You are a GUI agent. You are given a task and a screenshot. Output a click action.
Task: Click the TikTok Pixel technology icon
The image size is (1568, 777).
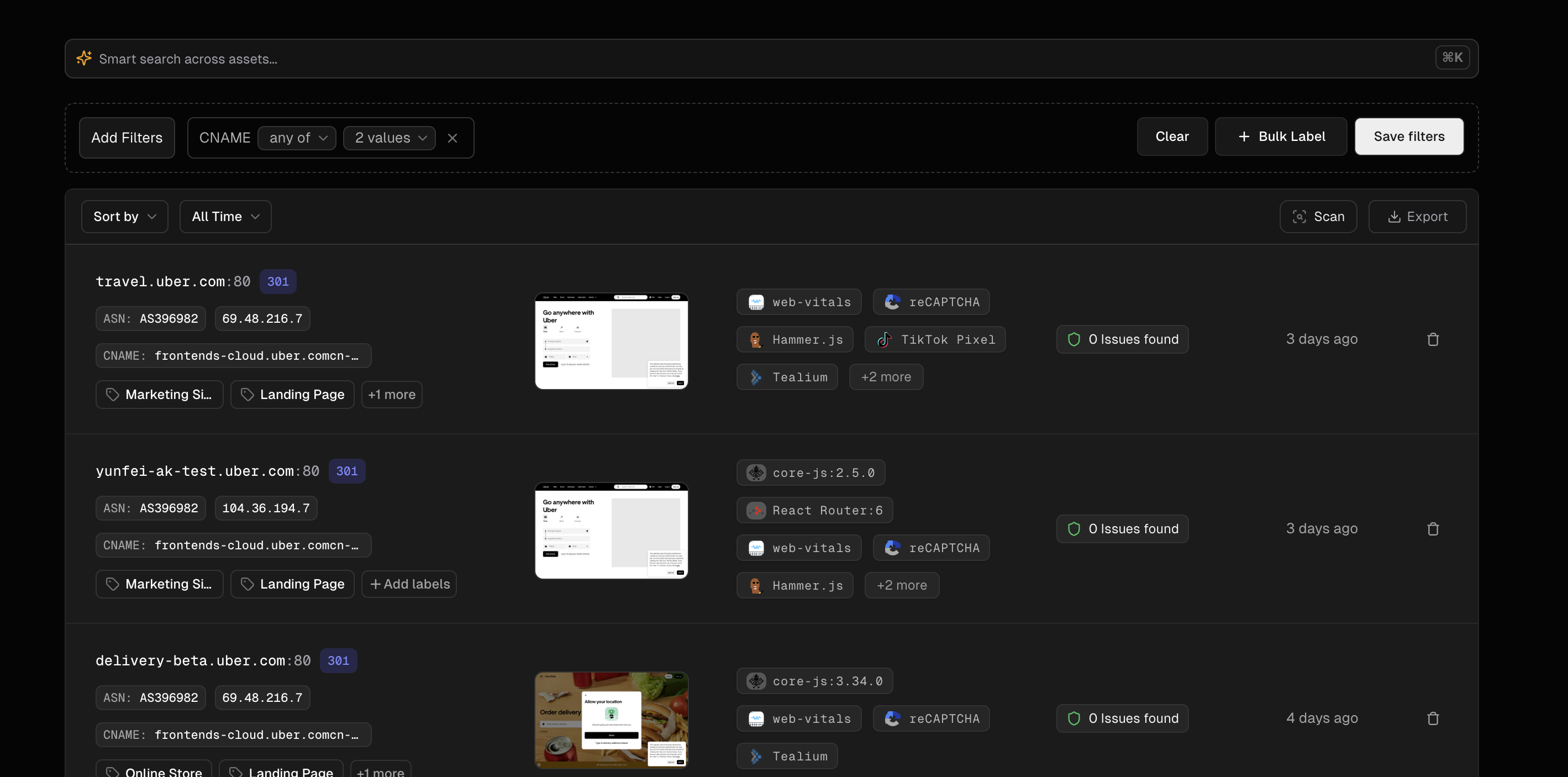pyautogui.click(x=884, y=339)
